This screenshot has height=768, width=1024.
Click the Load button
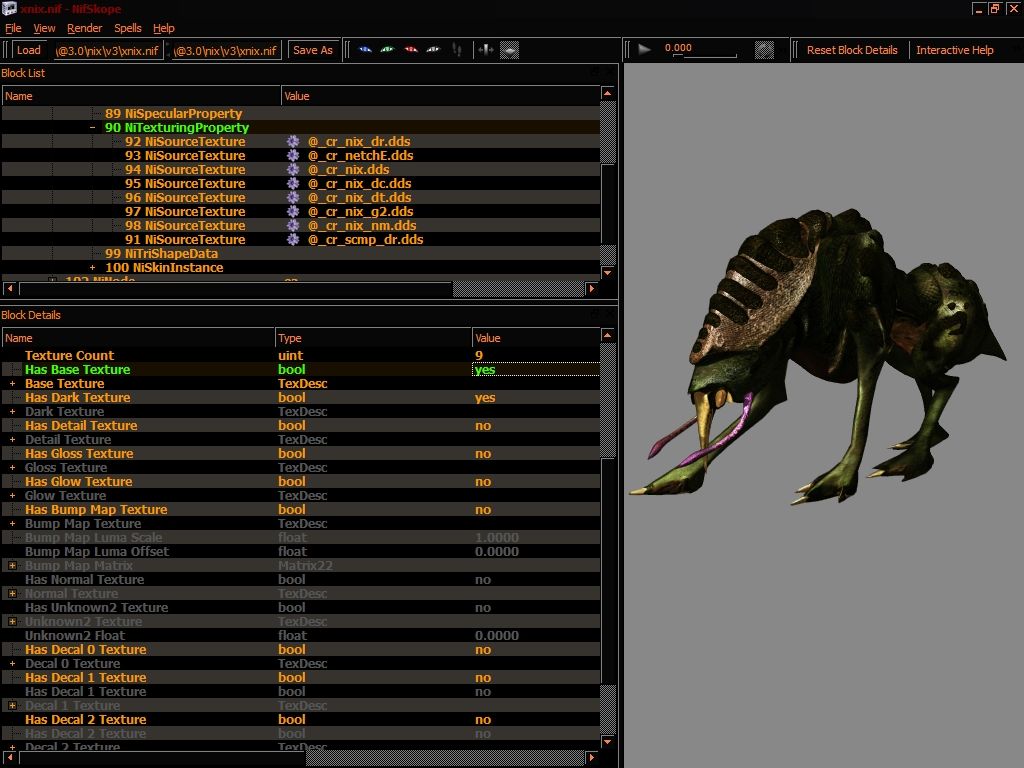pyautogui.click(x=29, y=50)
